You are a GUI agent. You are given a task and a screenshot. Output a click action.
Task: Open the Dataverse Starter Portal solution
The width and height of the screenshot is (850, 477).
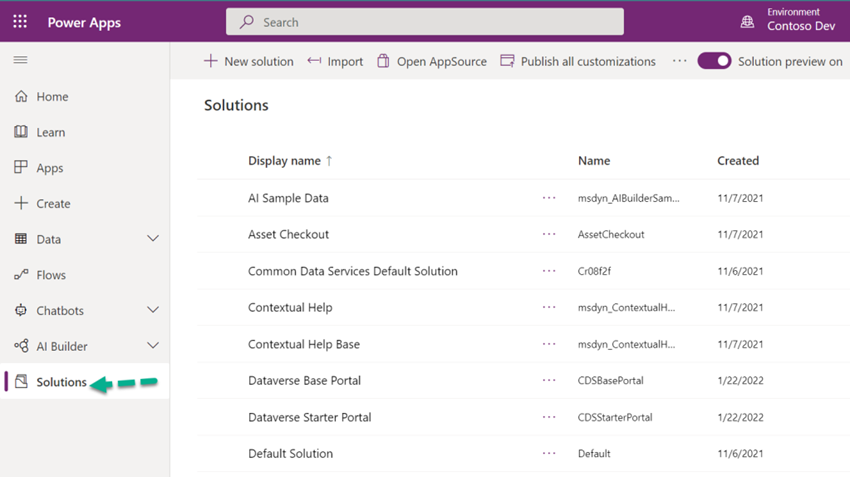click(x=310, y=417)
